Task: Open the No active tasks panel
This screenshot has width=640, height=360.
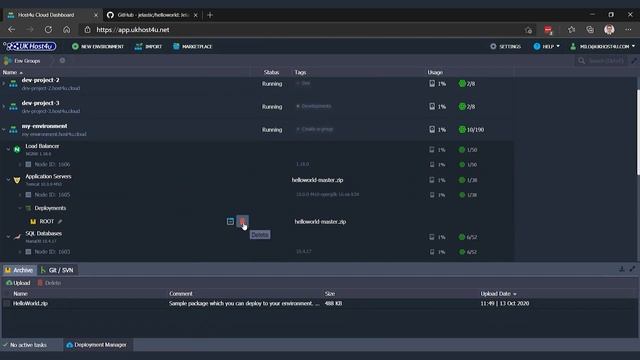Action: 25,345
